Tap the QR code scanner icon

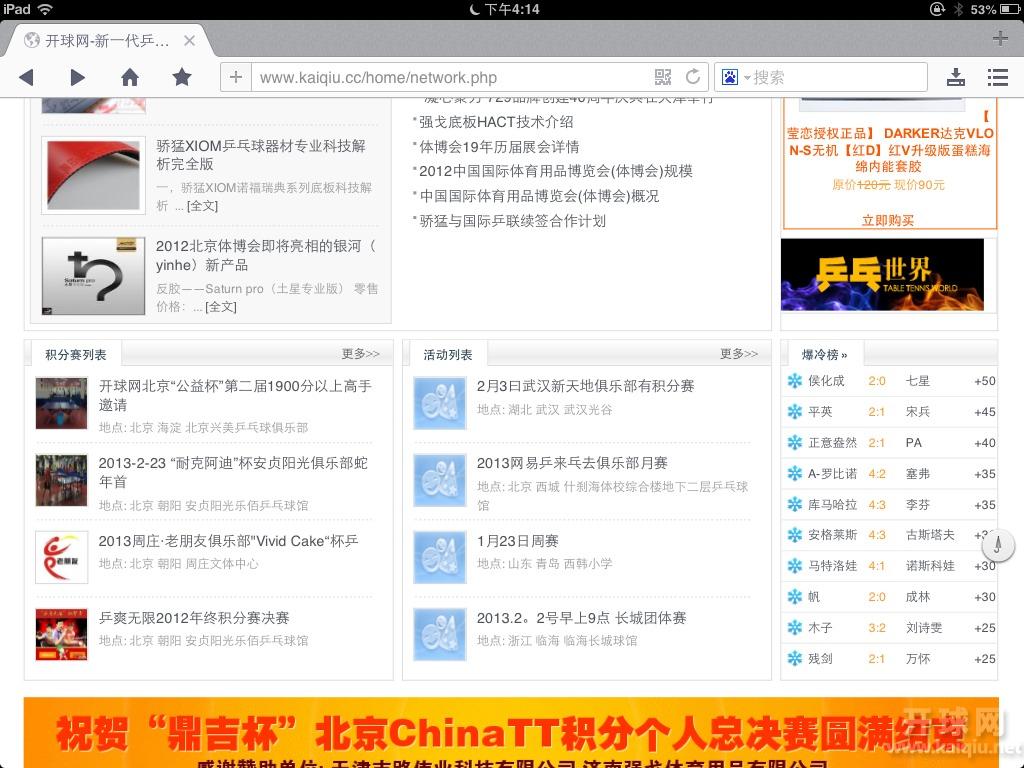(x=663, y=77)
